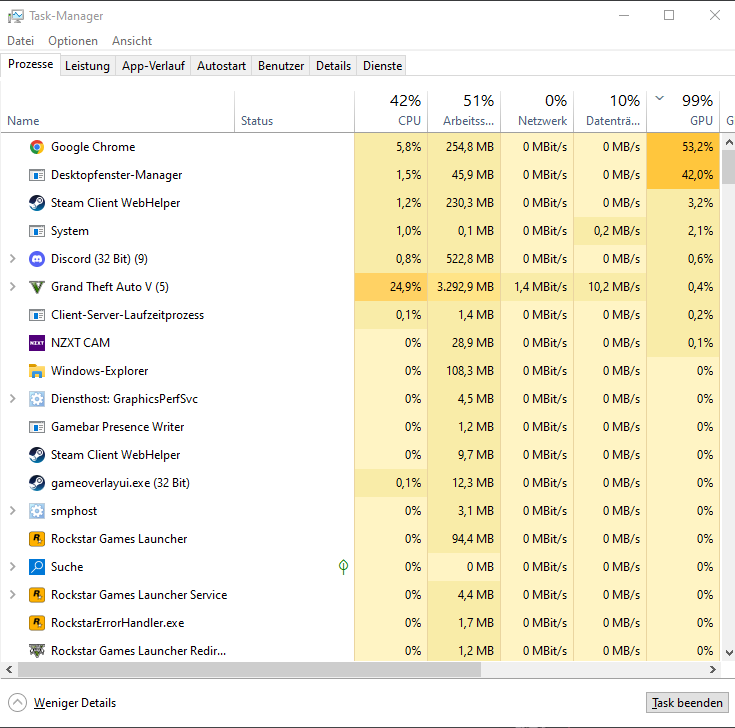Image resolution: width=735 pixels, height=728 pixels.
Task: Click the Windows-Explorer folder icon
Action: click(37, 371)
